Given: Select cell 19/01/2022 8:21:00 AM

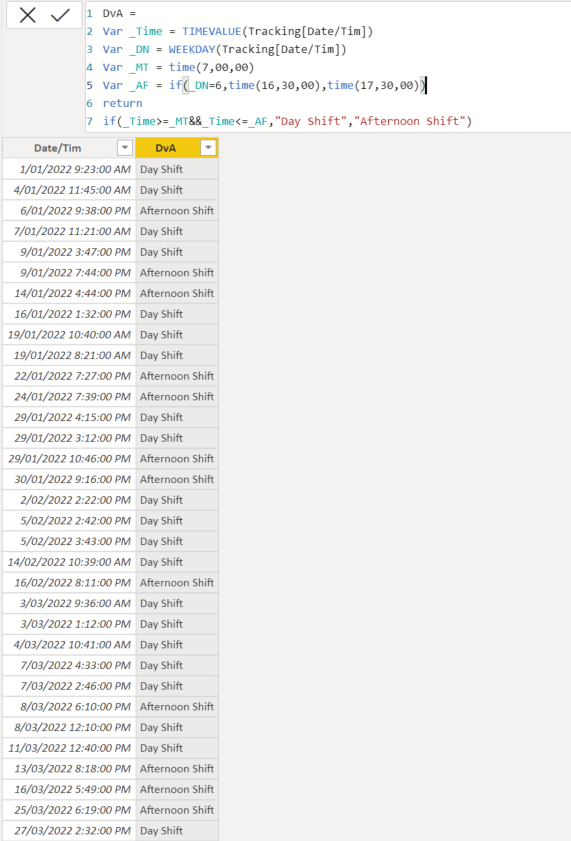Looking at the screenshot, I should click(x=69, y=355).
